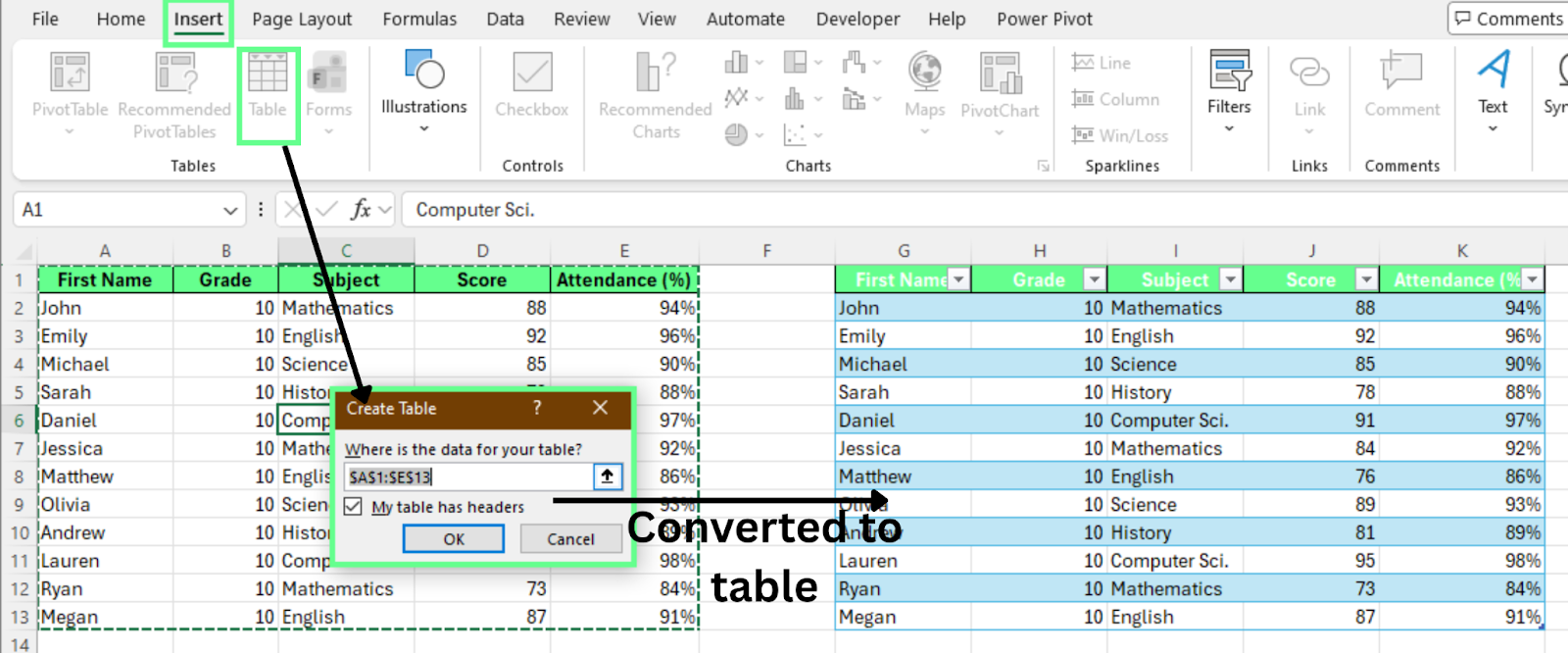Open the File tab

pyautogui.click(x=45, y=19)
